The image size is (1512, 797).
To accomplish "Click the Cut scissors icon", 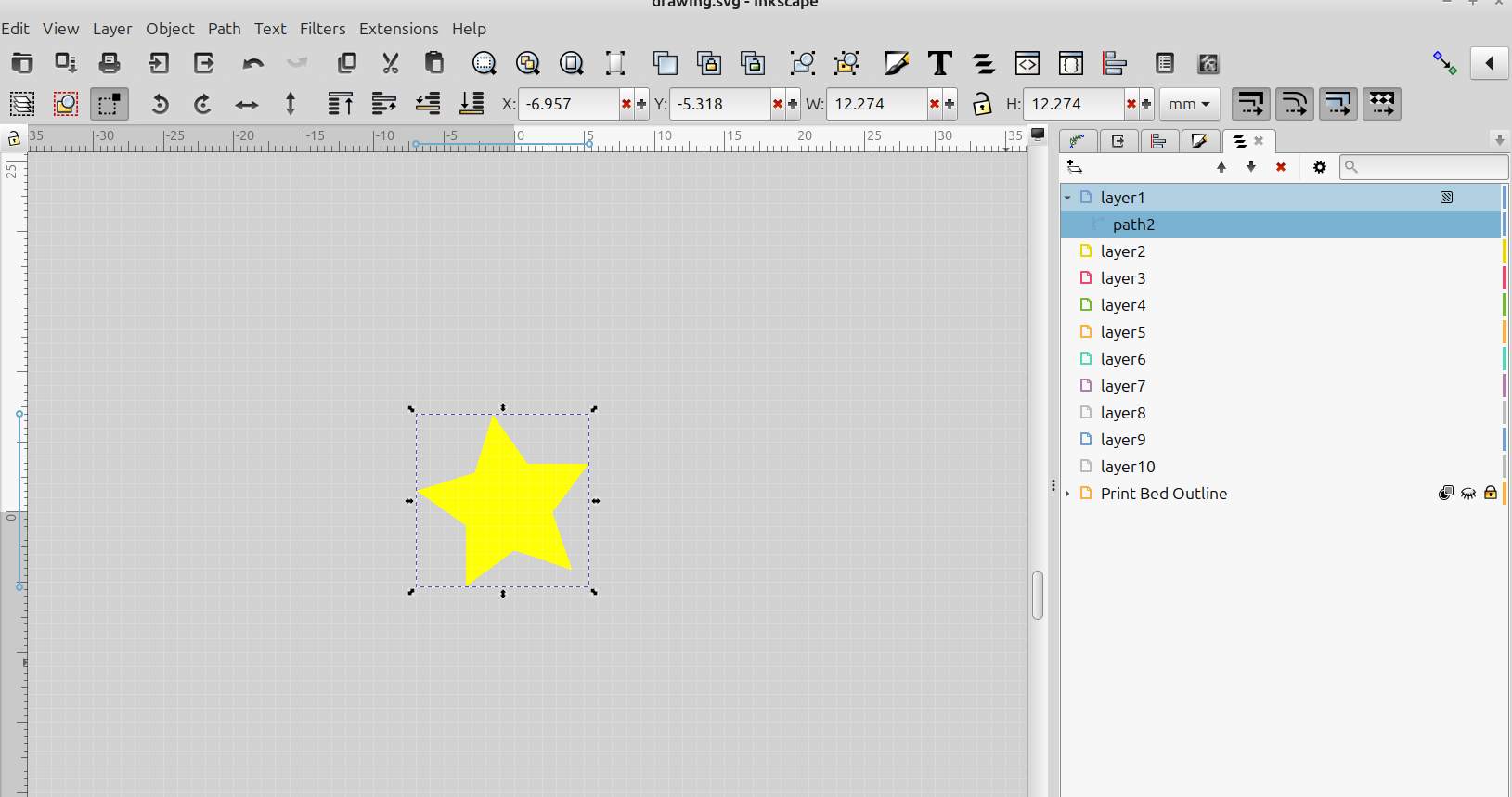I will (391, 63).
